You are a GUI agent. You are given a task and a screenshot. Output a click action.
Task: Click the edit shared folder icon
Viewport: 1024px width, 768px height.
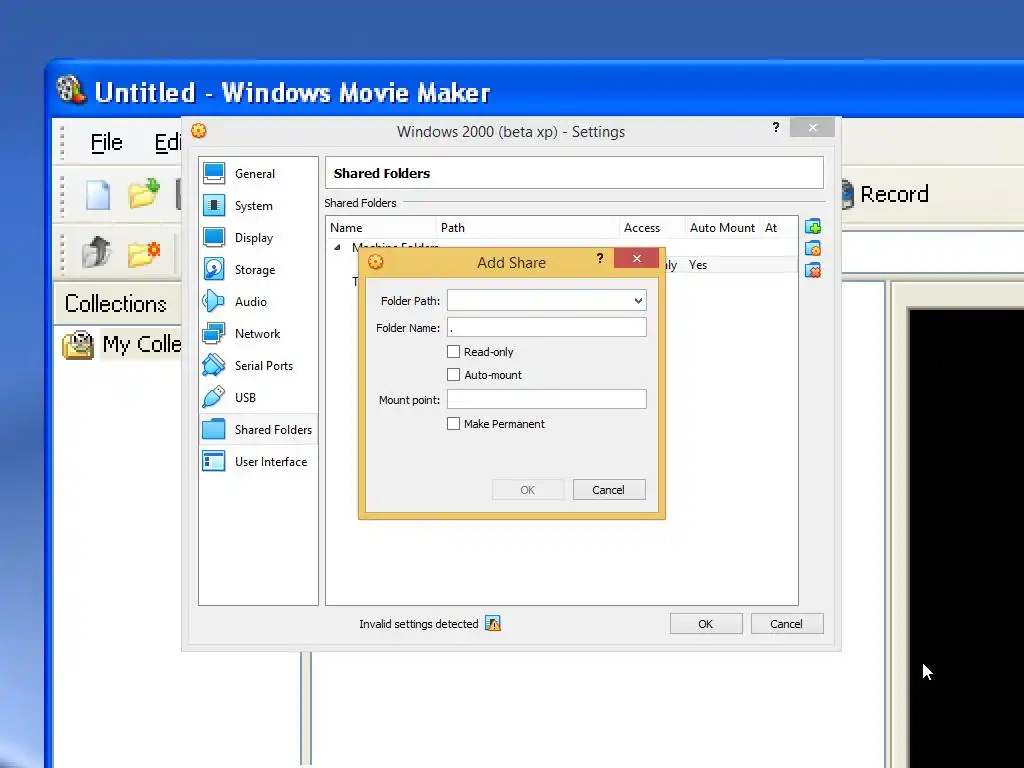click(813, 249)
